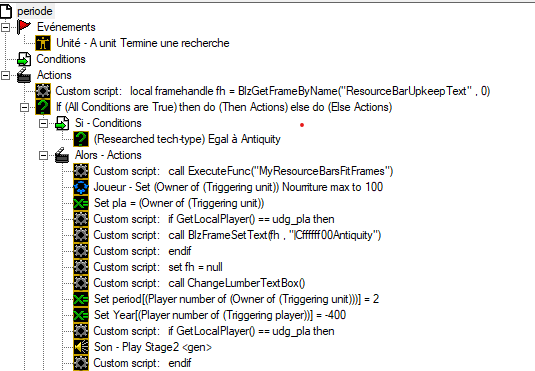
Task: Collapse the If/Then/Else action node
Action: point(25,107)
